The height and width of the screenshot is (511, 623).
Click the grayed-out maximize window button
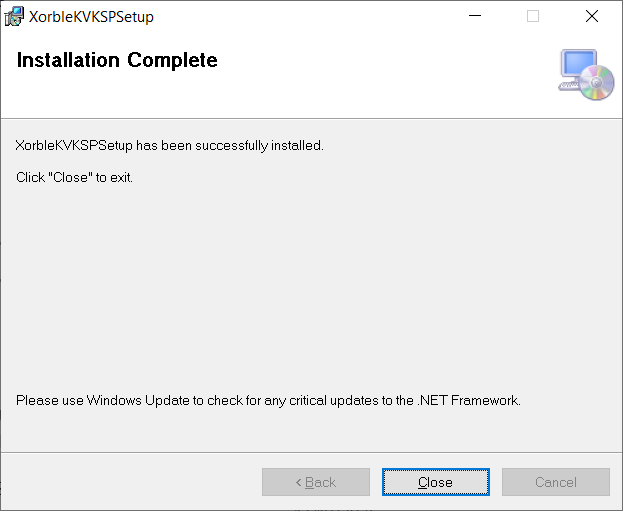click(x=533, y=16)
